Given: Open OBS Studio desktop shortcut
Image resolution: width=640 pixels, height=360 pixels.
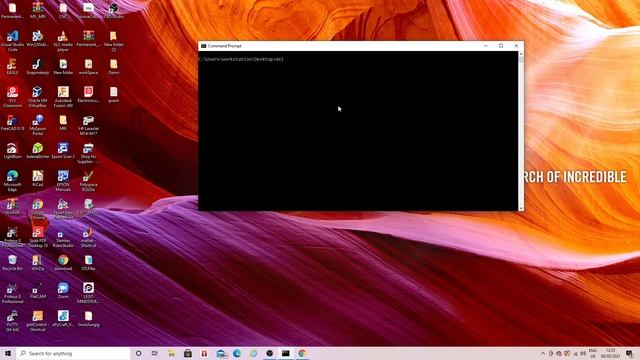Looking at the screenshot, I should point(113,11).
